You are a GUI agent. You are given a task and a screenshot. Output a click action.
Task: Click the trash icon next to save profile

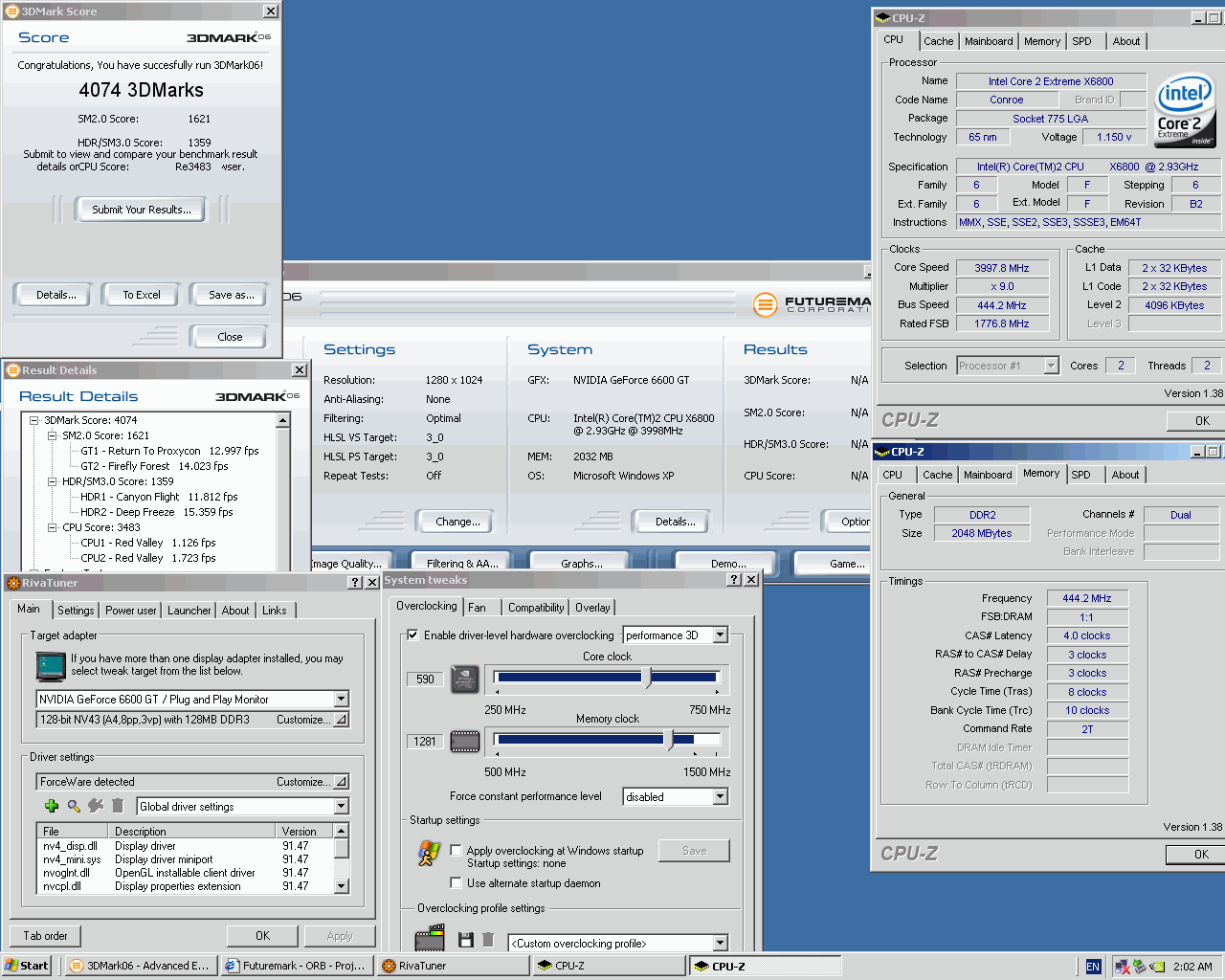[488, 941]
